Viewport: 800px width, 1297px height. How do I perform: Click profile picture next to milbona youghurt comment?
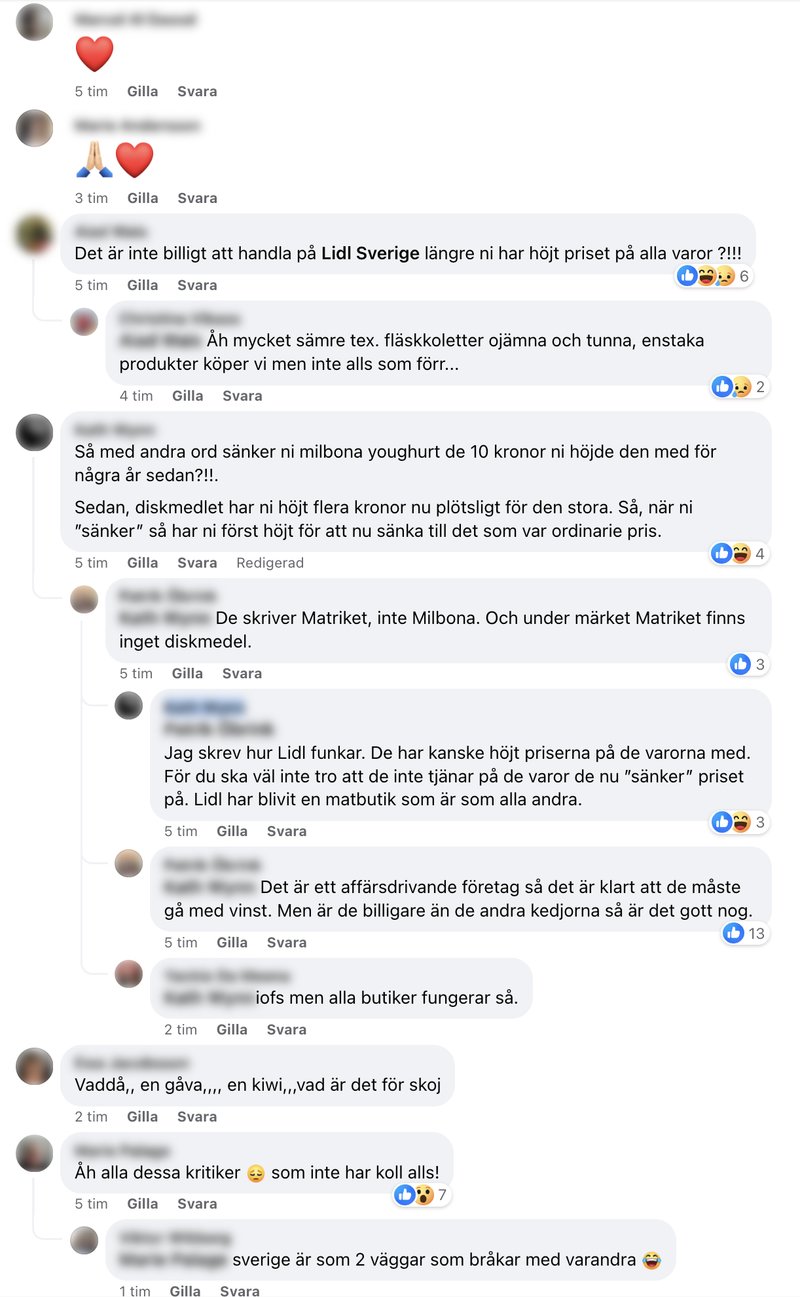tap(35, 432)
